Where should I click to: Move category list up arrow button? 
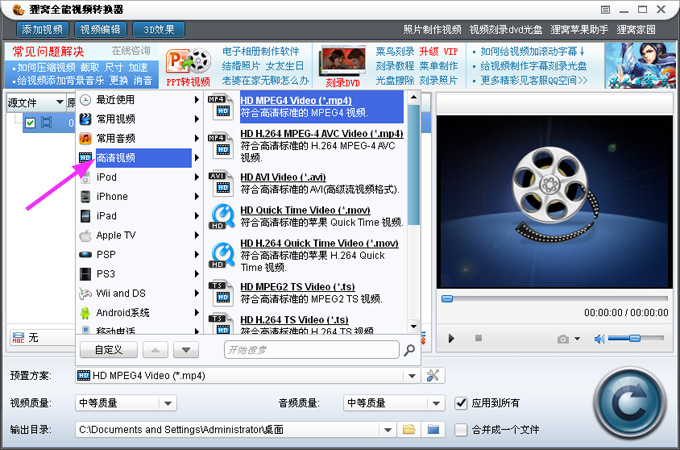click(x=155, y=350)
